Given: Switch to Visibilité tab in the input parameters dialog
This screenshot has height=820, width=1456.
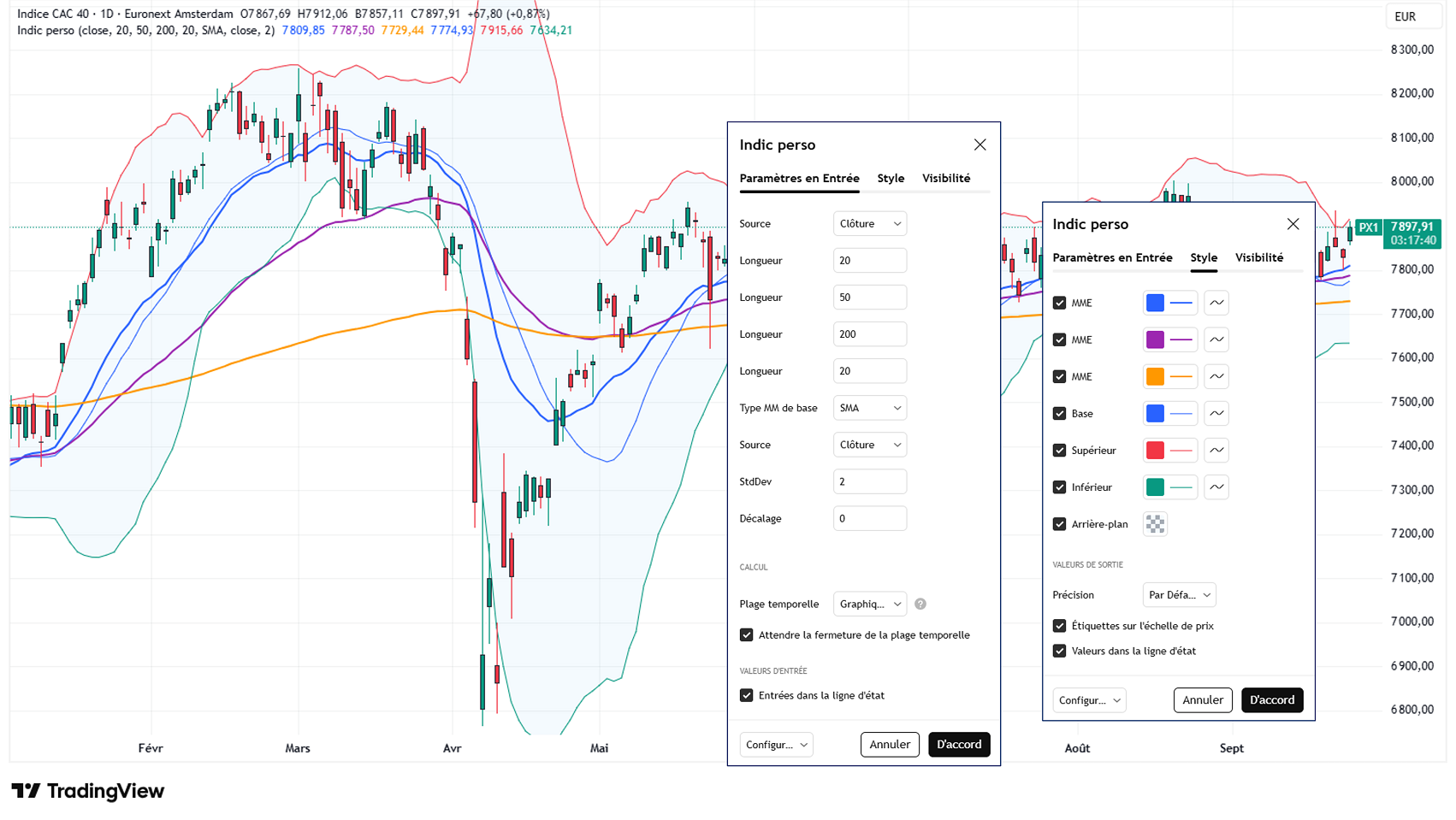Looking at the screenshot, I should (x=946, y=179).
